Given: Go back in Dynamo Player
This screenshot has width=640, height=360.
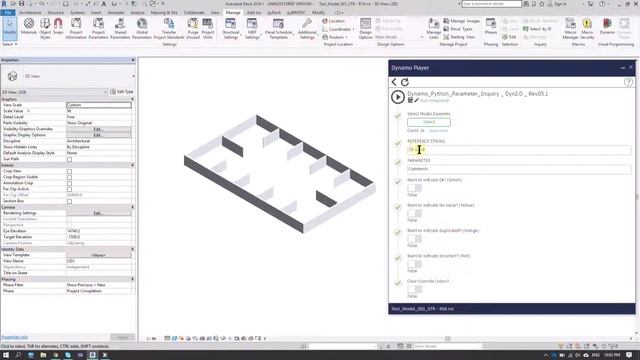Looking at the screenshot, I should click(x=394, y=82).
